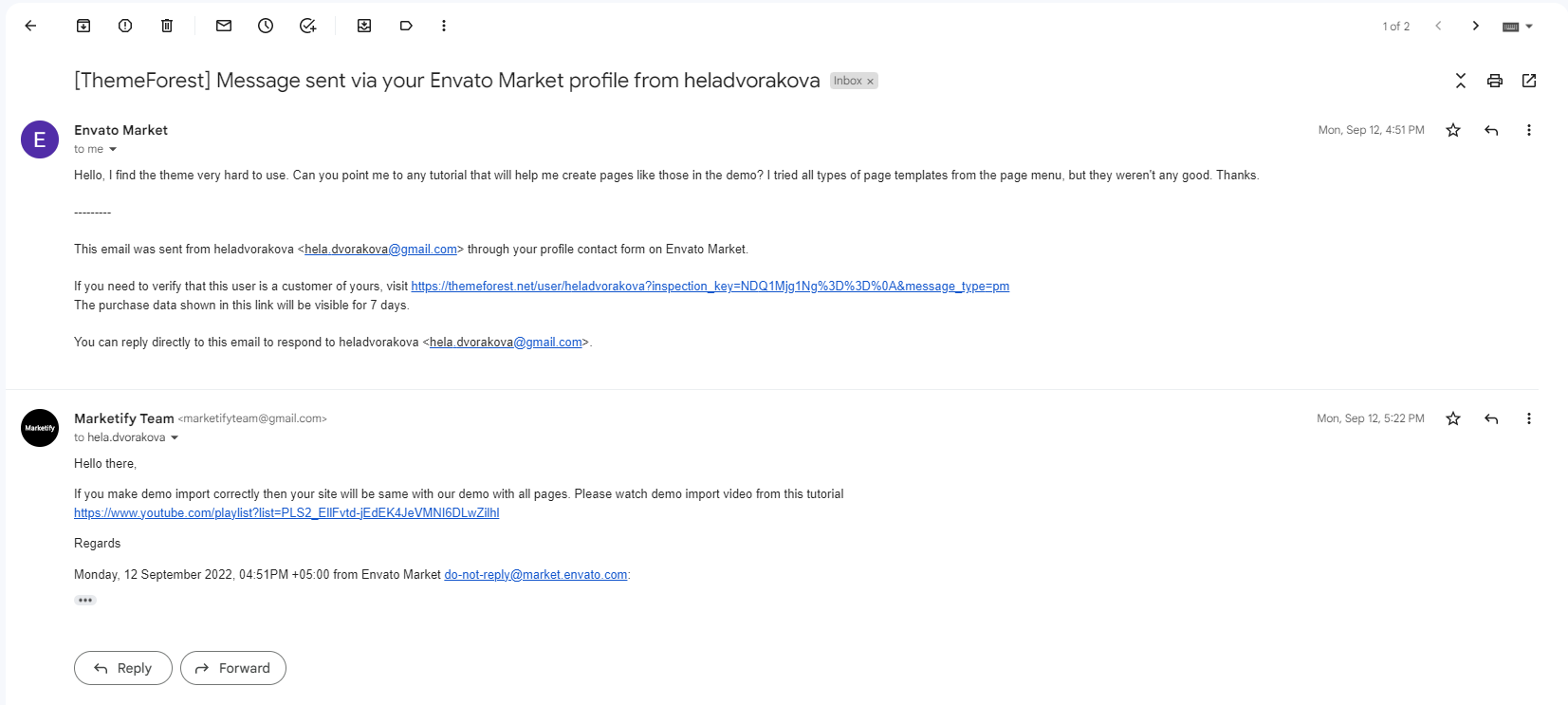Move conversation to another folder
The image size is (1568, 705).
point(364,26)
